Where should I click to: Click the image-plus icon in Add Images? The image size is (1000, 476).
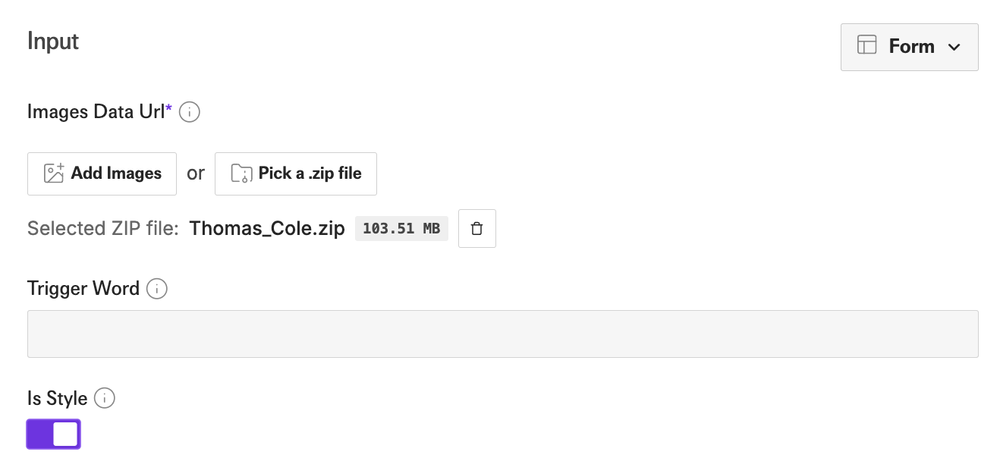point(54,174)
